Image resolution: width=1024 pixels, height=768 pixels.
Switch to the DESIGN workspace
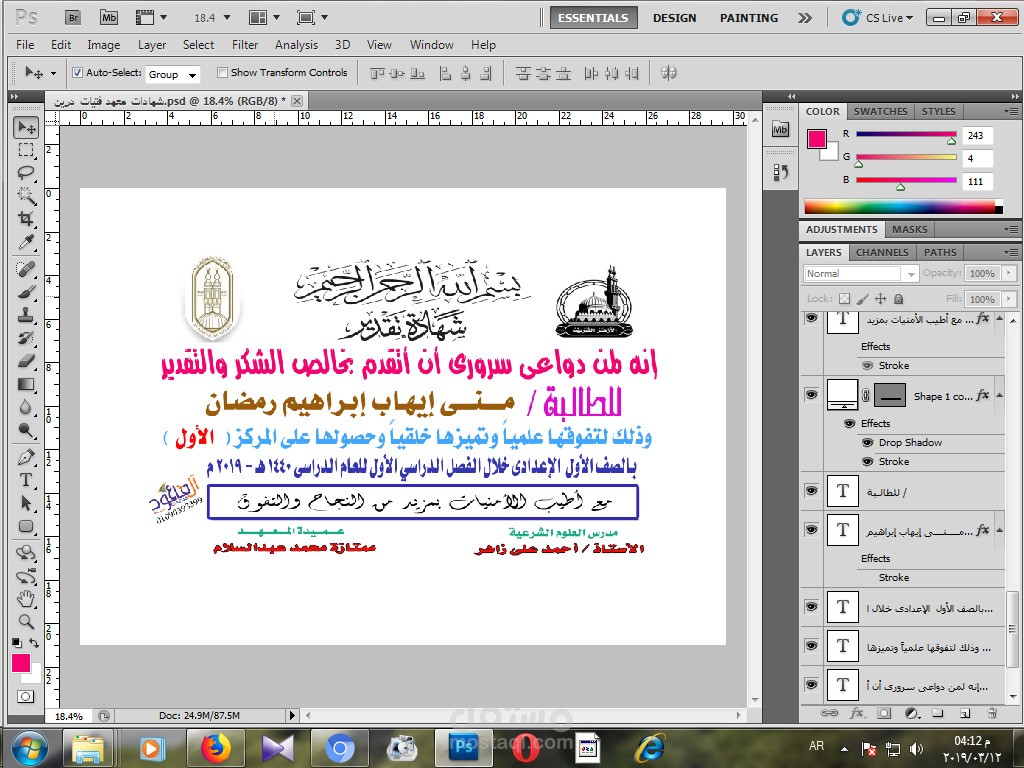675,17
